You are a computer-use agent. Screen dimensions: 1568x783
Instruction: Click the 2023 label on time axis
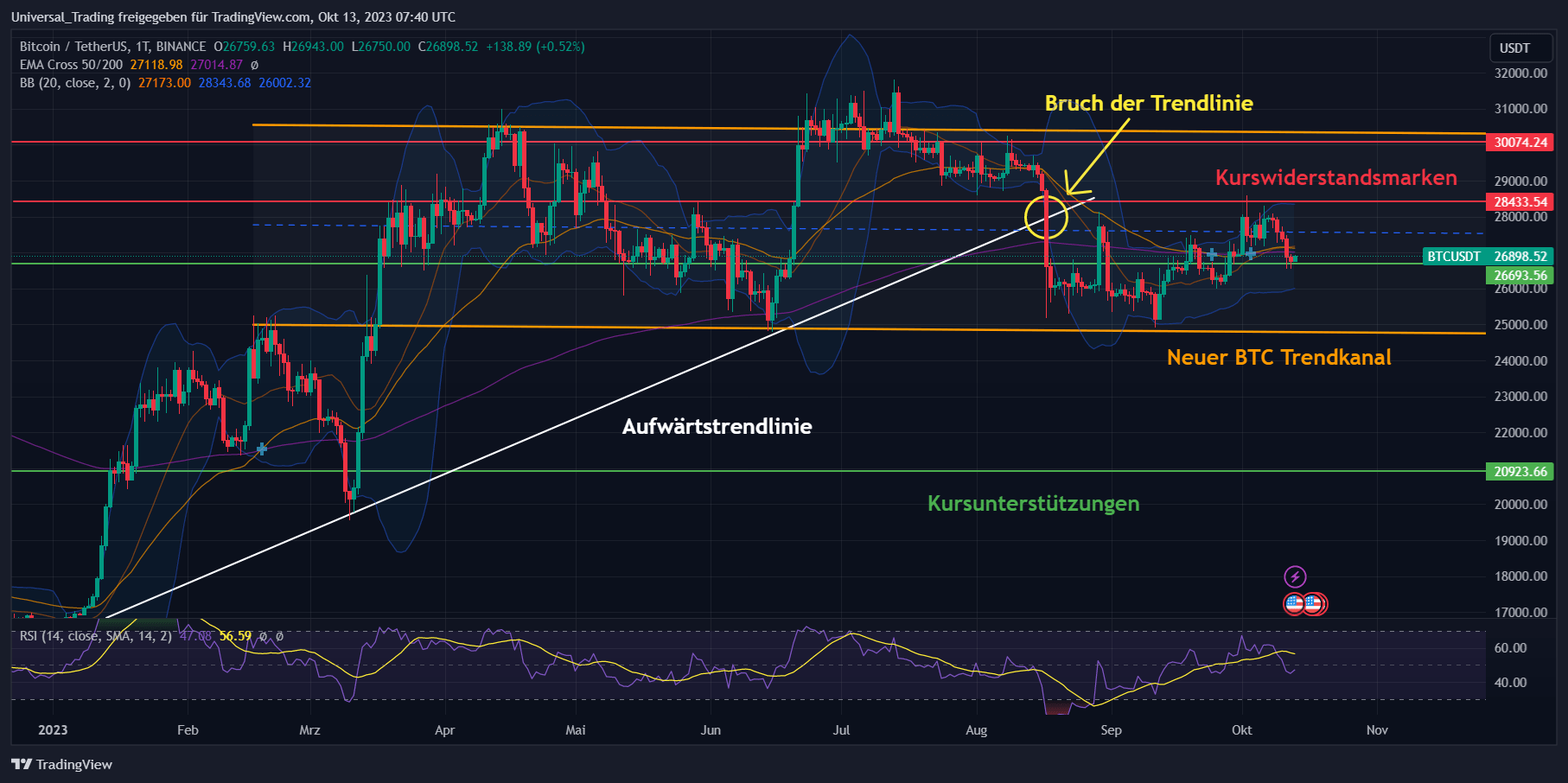tap(53, 730)
